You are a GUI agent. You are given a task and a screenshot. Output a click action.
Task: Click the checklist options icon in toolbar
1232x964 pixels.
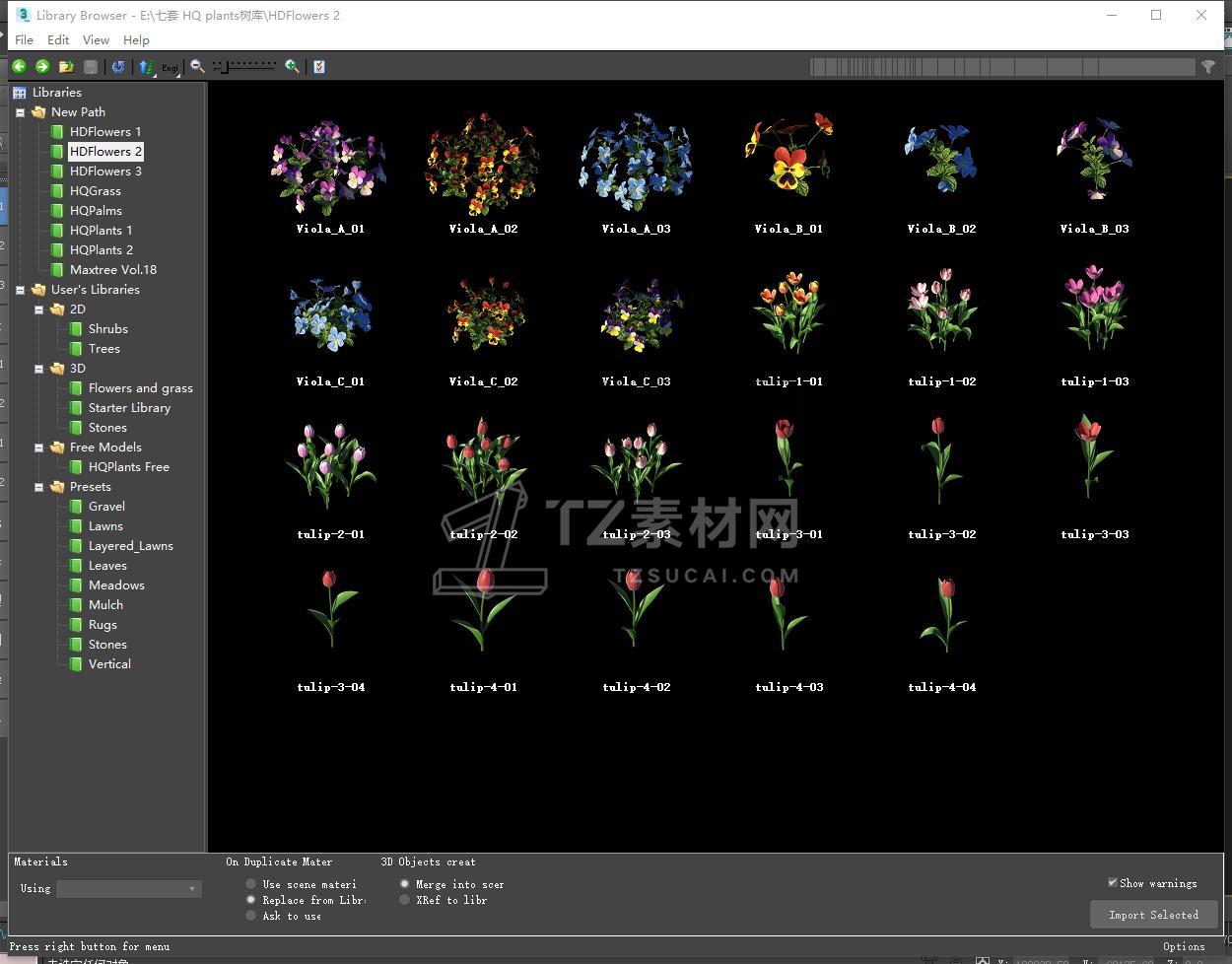coord(318,66)
